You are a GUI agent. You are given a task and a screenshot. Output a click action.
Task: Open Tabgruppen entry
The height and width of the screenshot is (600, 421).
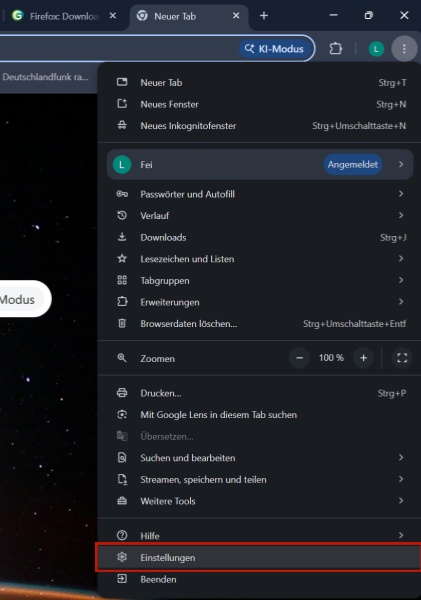pos(259,280)
